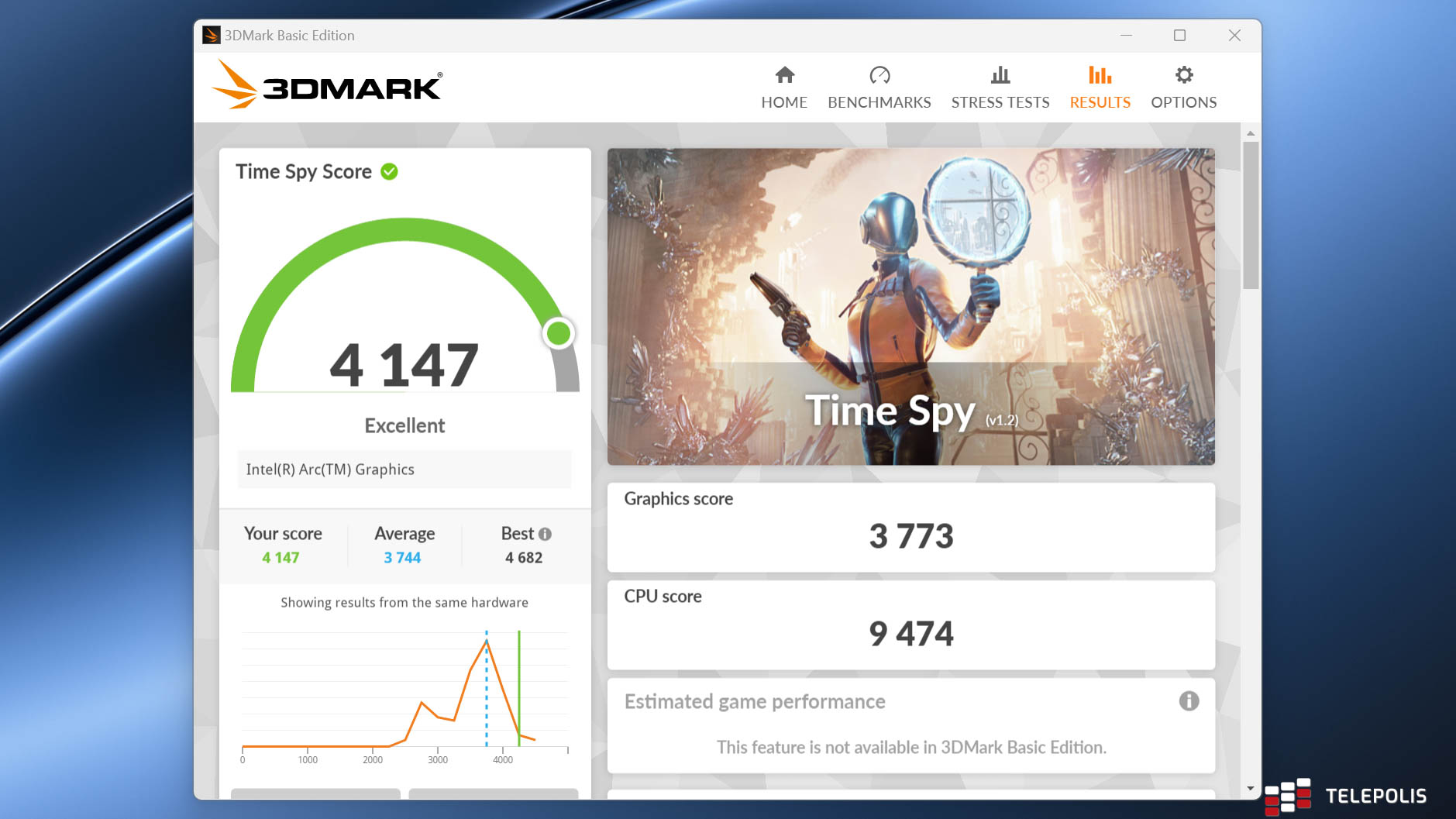Open Options via the gear icon
Image resolution: width=1456 pixels, height=819 pixels.
pyautogui.click(x=1183, y=75)
